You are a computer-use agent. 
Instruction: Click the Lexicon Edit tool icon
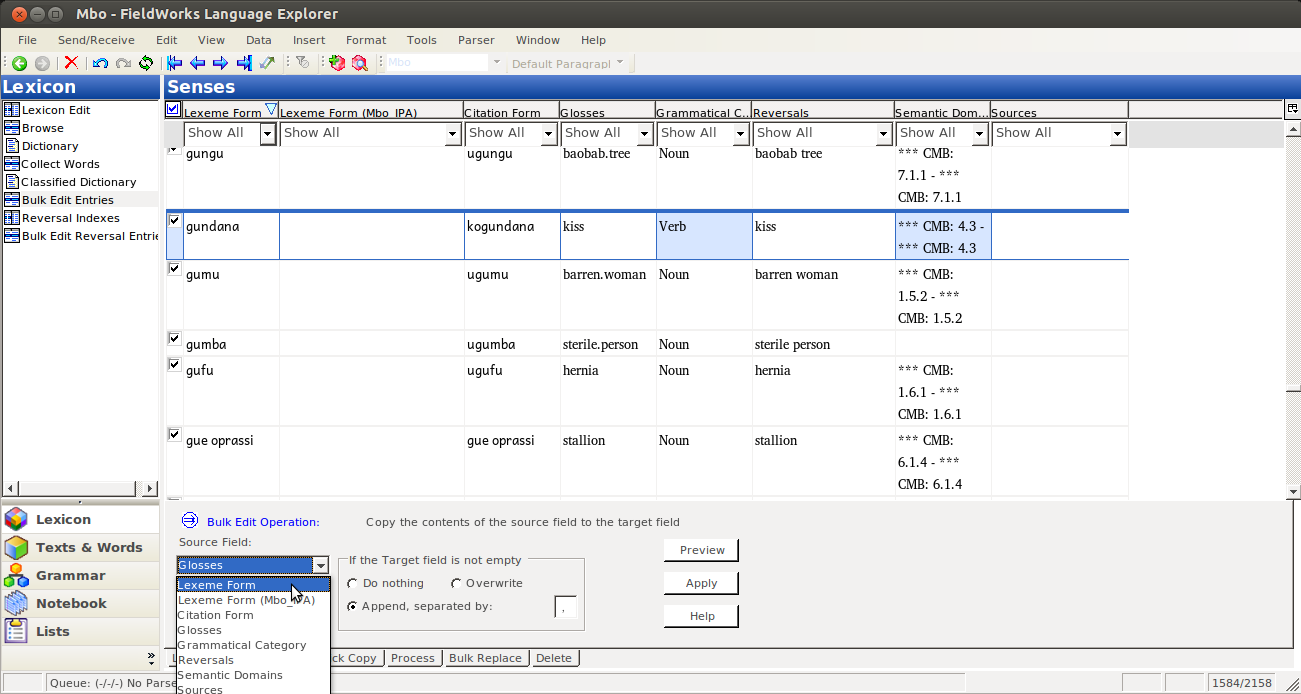point(12,110)
